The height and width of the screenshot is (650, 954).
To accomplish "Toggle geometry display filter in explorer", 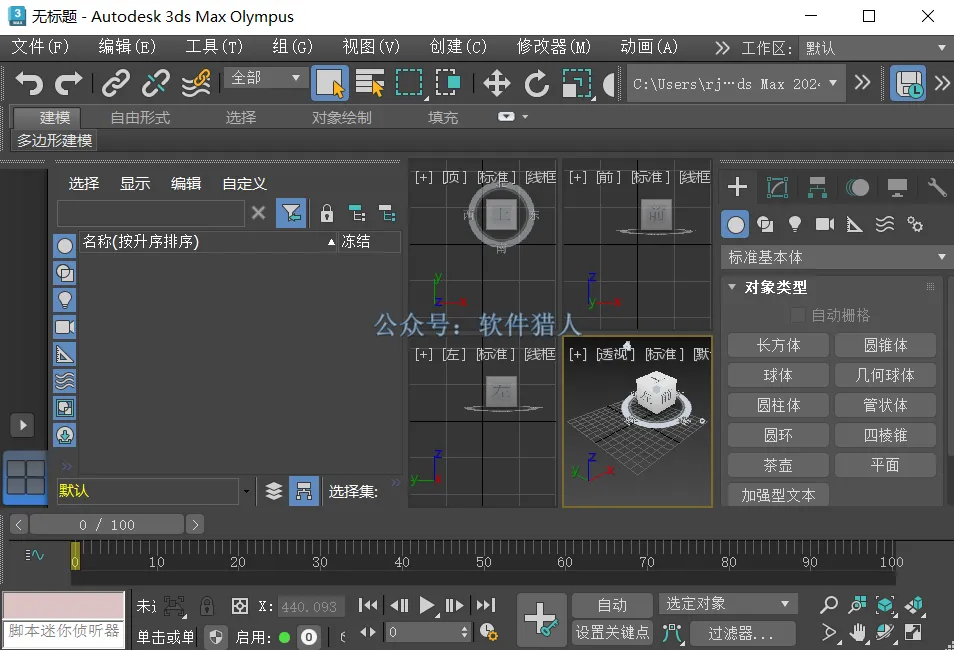I will pyautogui.click(x=64, y=246).
